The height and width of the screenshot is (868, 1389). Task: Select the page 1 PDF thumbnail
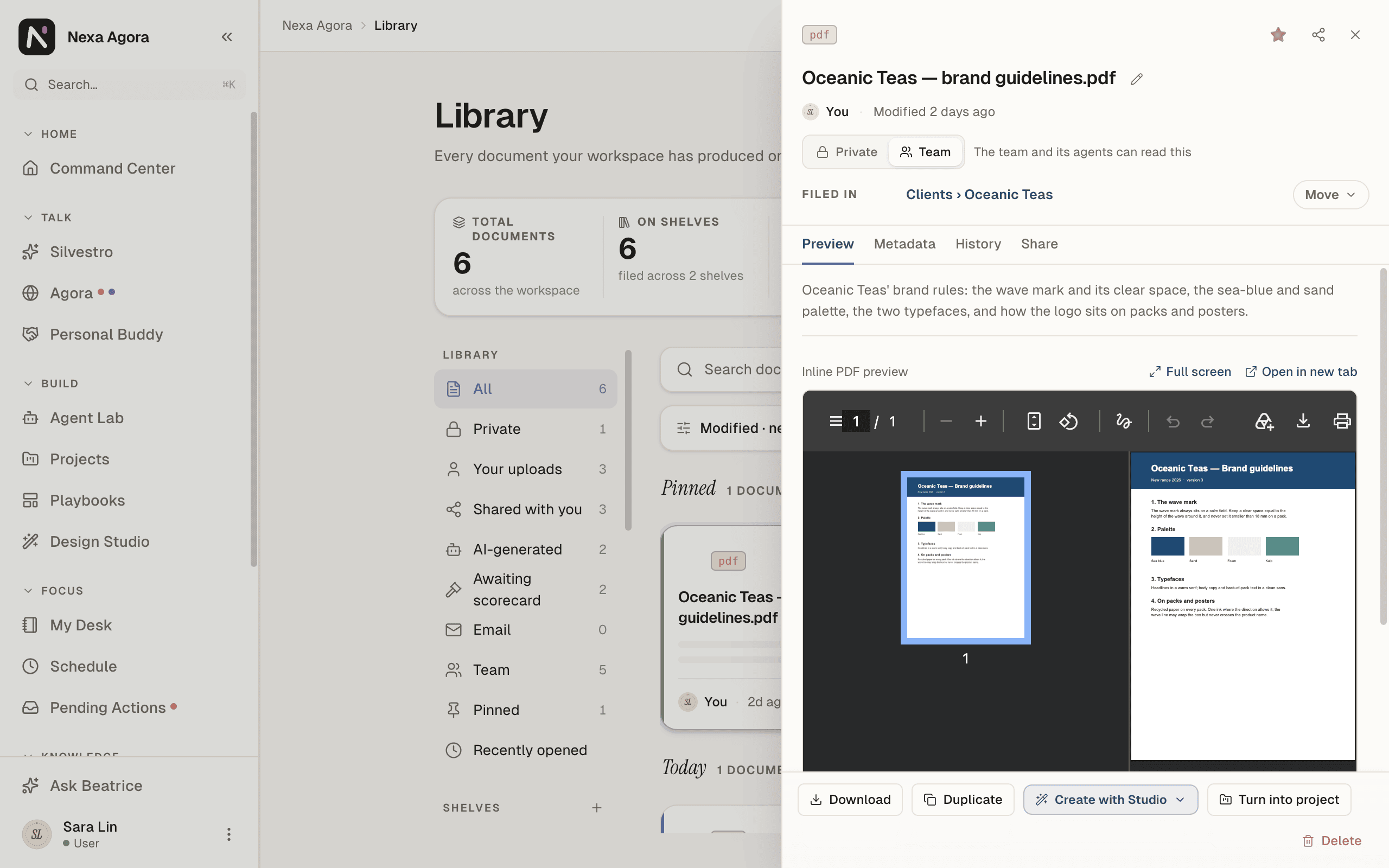coord(965,558)
